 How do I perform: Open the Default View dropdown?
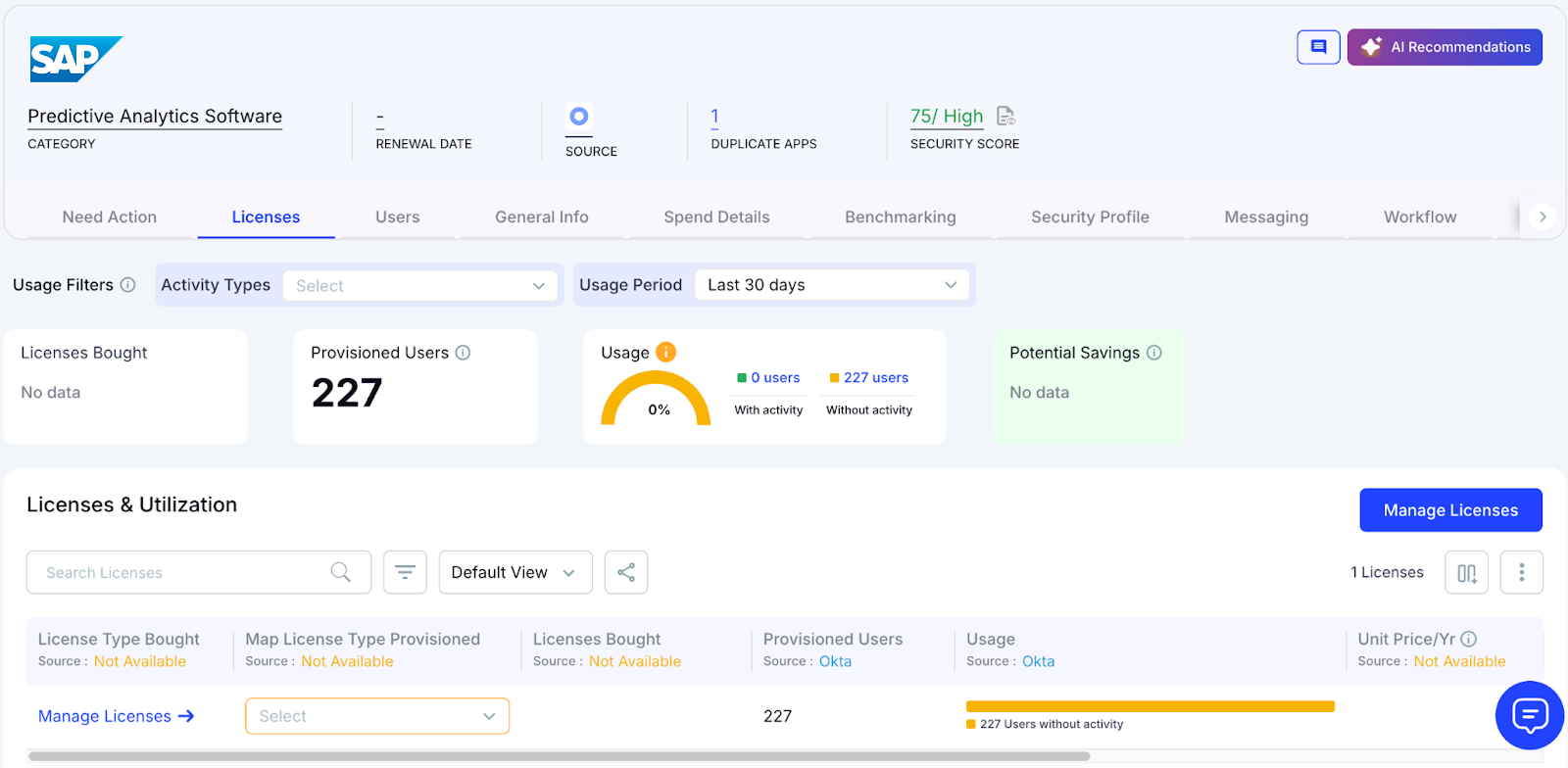[515, 572]
